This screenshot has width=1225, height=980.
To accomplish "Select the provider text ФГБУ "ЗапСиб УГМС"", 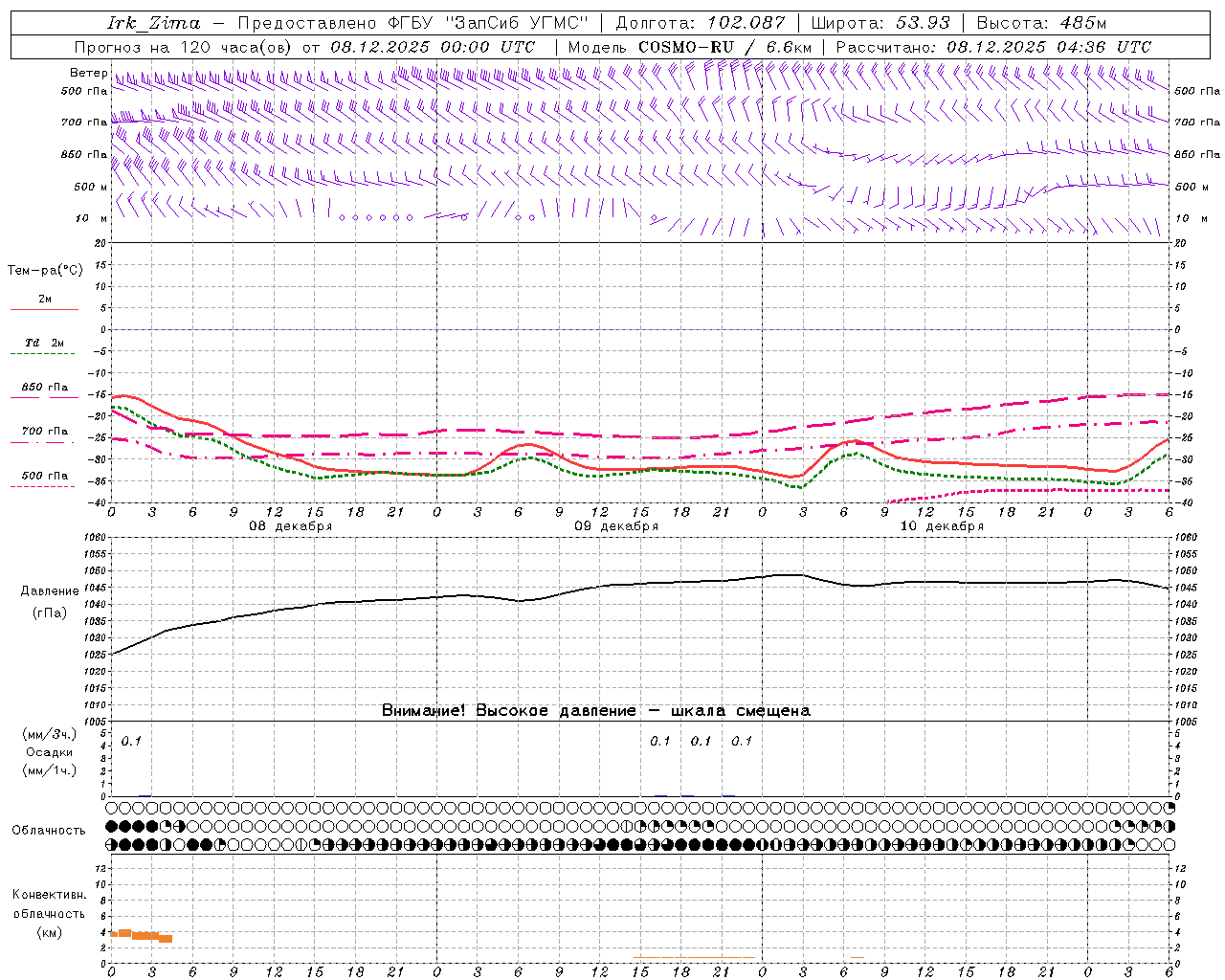I will [x=486, y=23].
